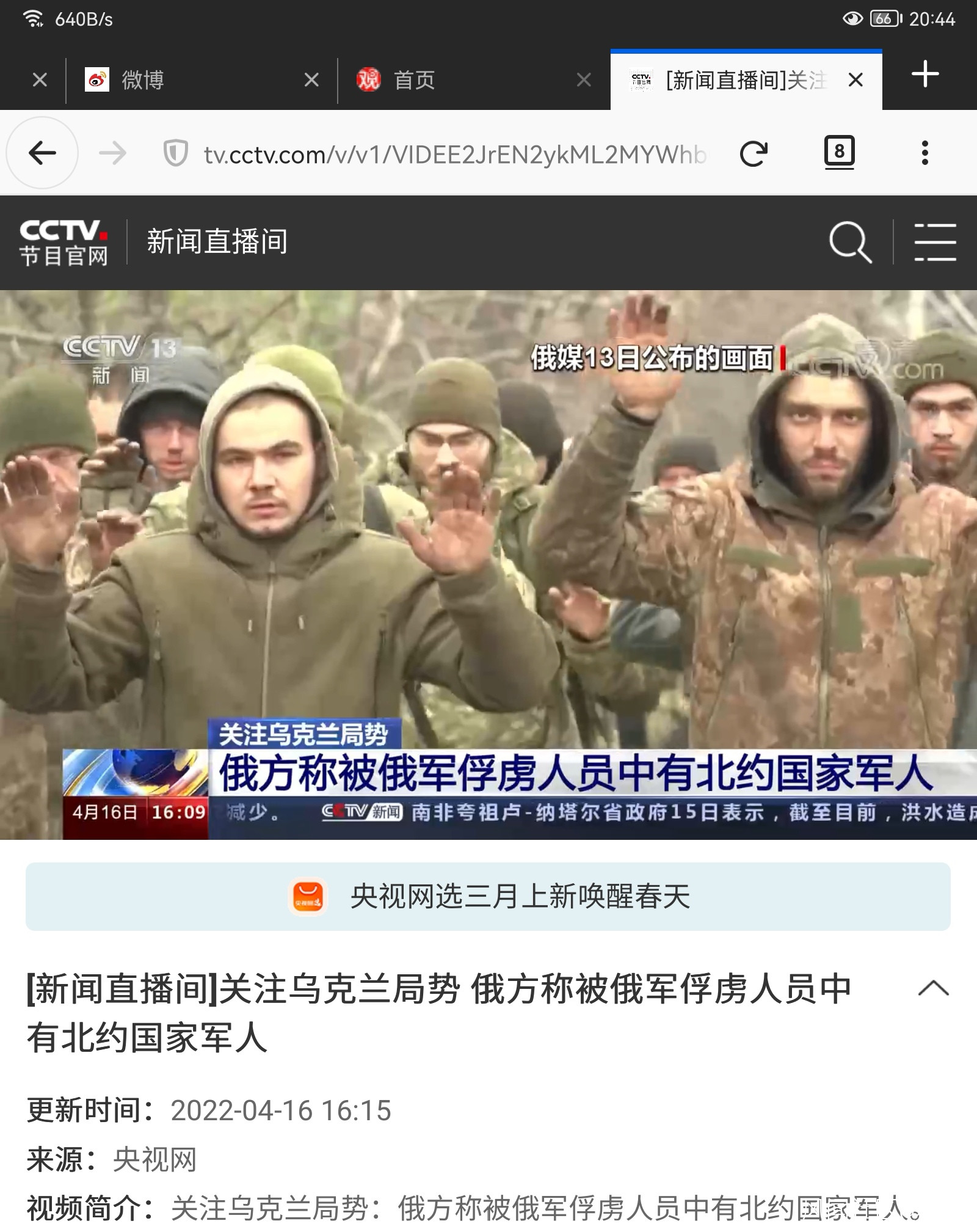Click the tv.cctv.com URL address field

pos(455,155)
